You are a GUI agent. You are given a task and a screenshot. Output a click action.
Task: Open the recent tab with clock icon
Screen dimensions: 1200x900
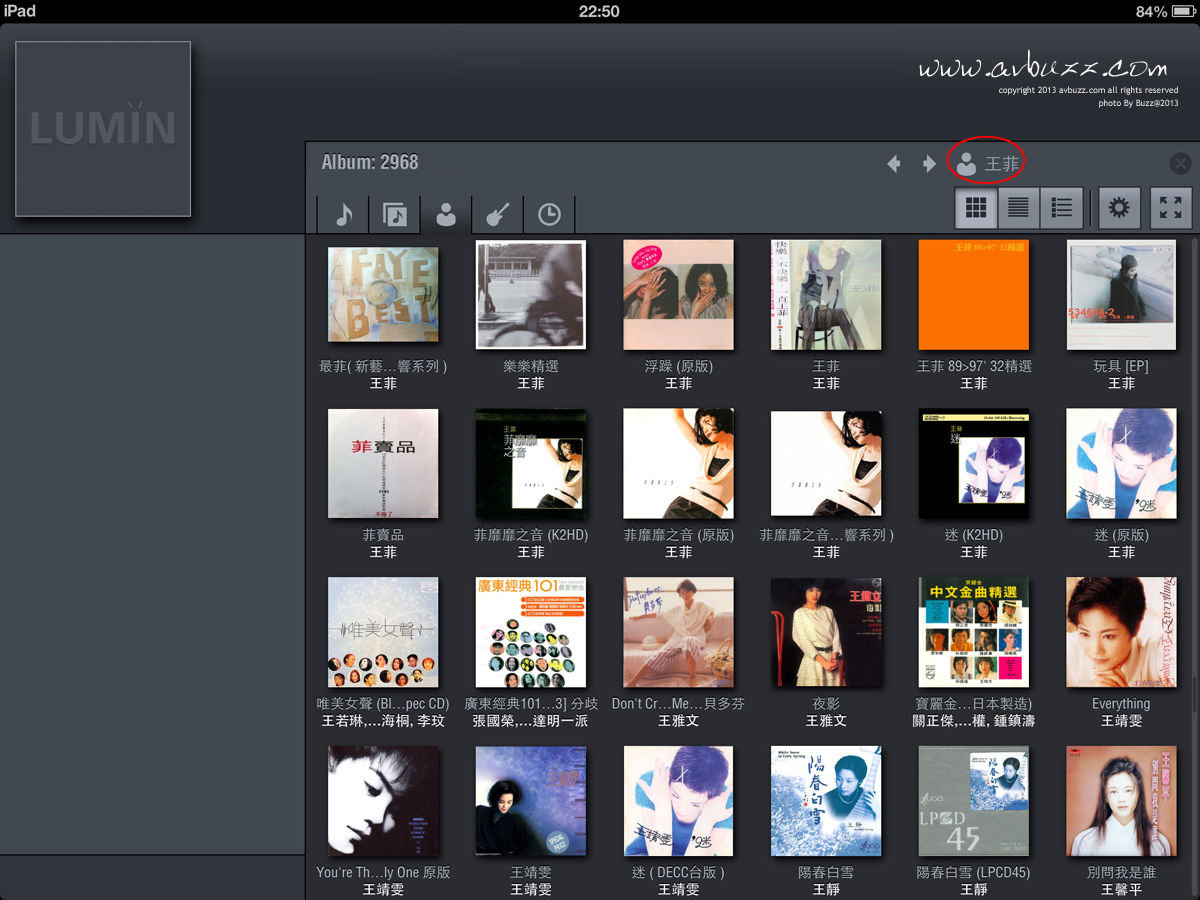[x=549, y=214]
